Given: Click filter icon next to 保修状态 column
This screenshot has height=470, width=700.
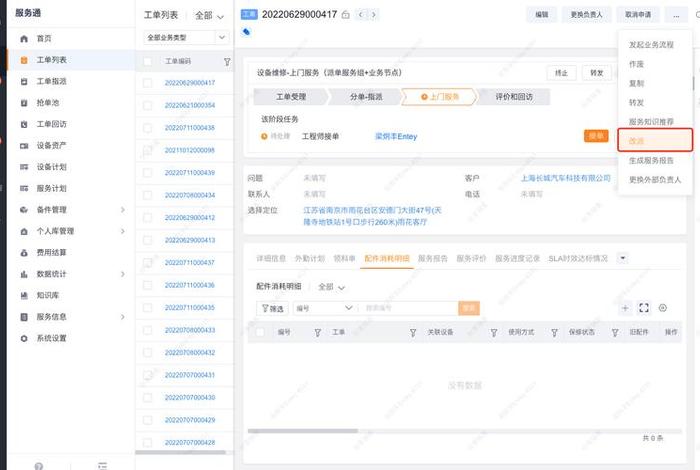Looking at the screenshot, I should 615,333.
